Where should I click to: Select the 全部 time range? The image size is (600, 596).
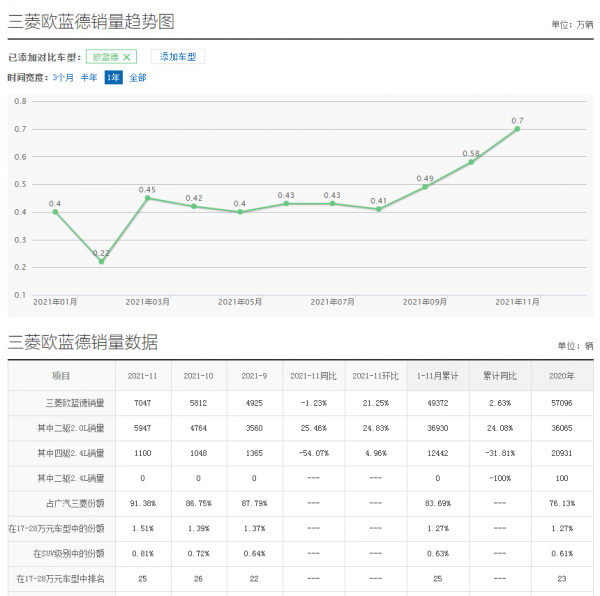pyautogui.click(x=138, y=78)
